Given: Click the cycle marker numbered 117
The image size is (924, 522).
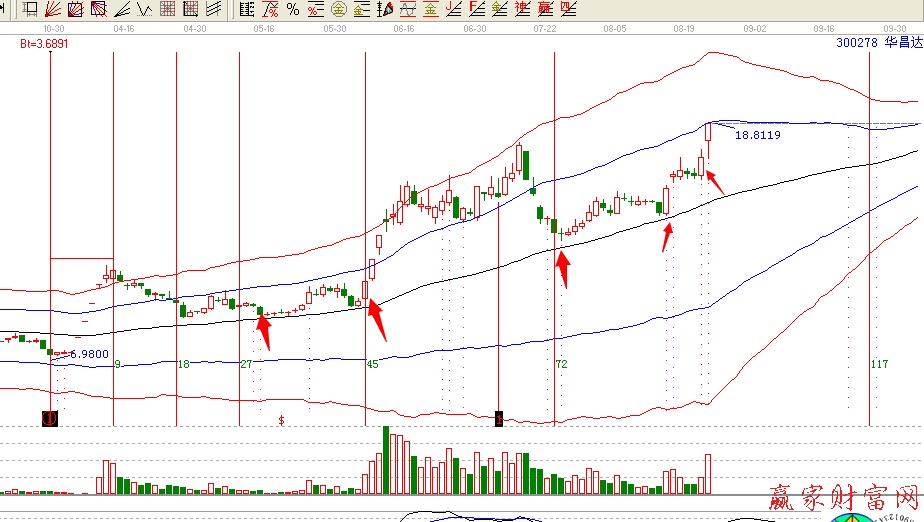Looking at the screenshot, I should [x=879, y=365].
